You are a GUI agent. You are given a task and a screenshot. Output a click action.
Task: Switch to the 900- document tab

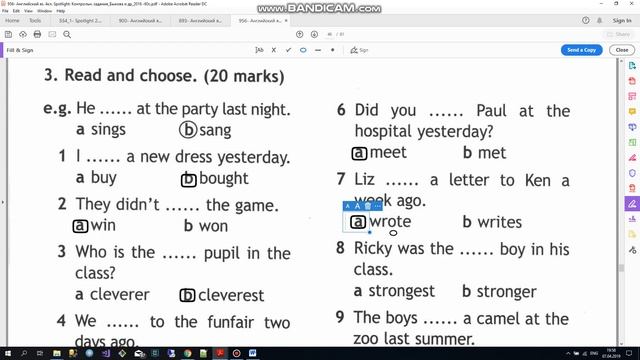(x=140, y=20)
